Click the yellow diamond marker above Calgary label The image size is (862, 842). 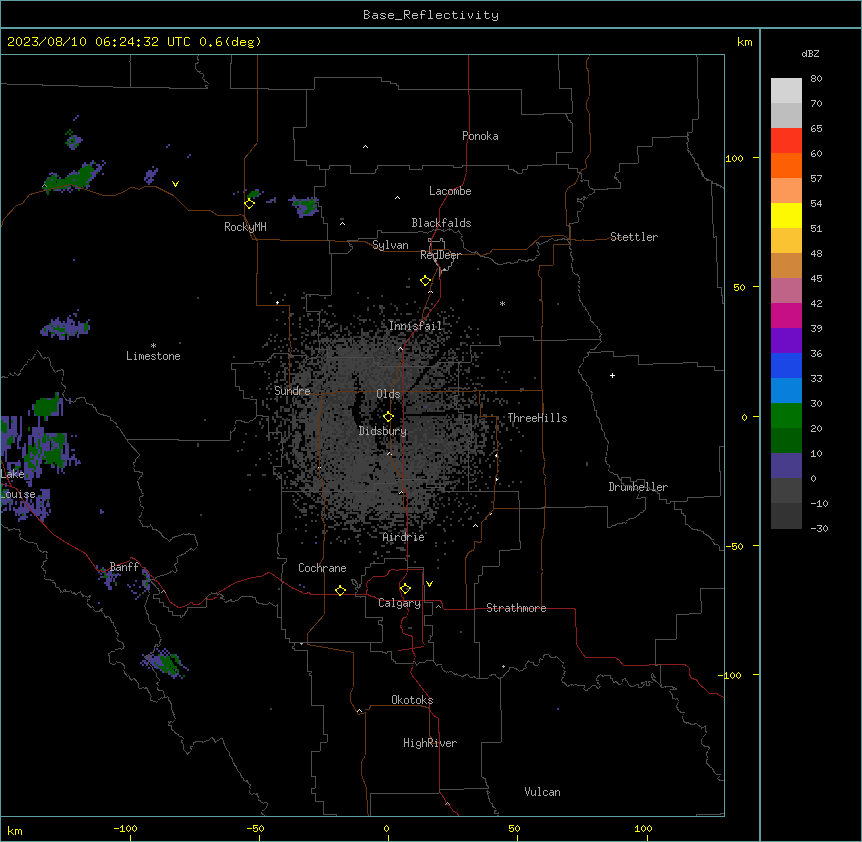[x=405, y=589]
